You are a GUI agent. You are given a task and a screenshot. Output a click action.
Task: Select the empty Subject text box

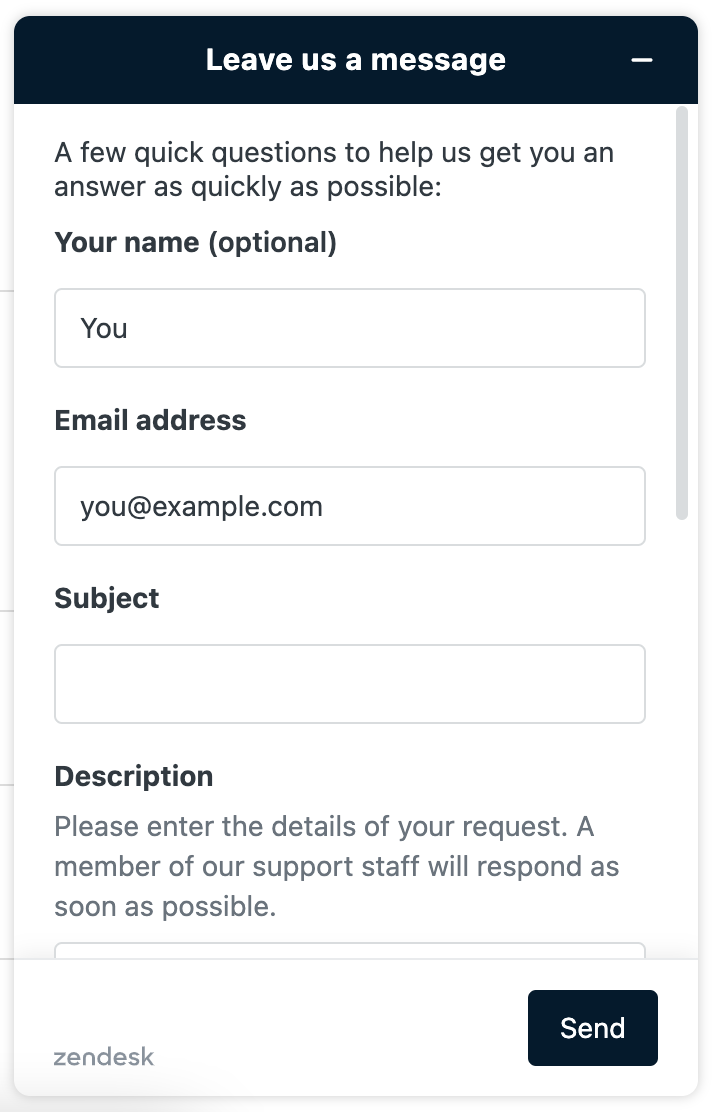(350, 684)
